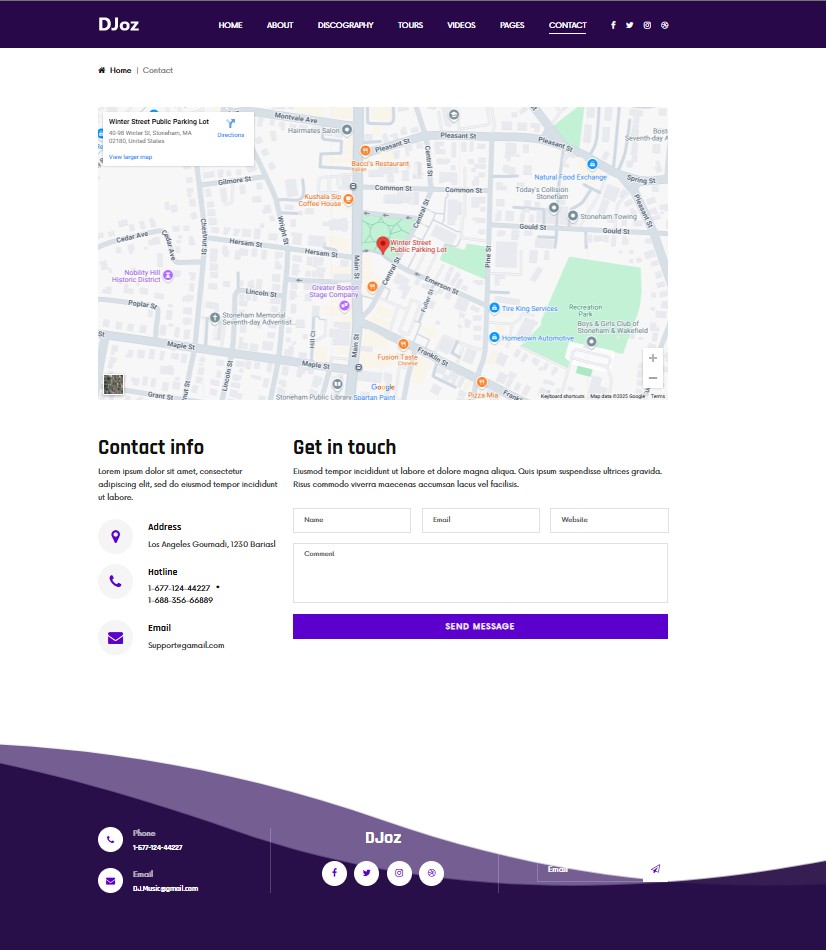This screenshot has height=950, width=826.
Task: Click the Home breadcrumb link
Action: (x=120, y=71)
